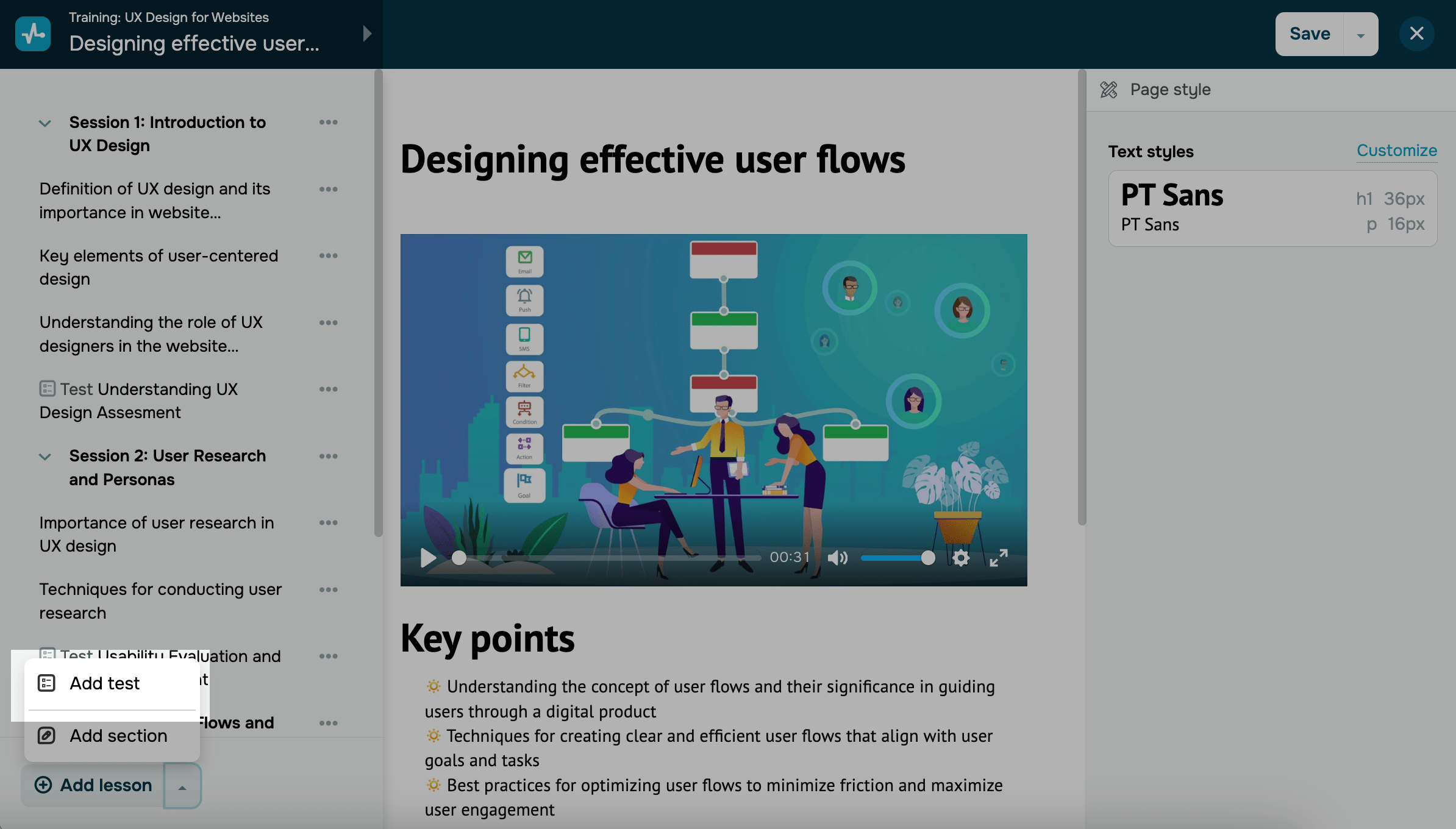Choose Add section from popup menu
Image resolution: width=1456 pixels, height=829 pixels.
coord(118,736)
